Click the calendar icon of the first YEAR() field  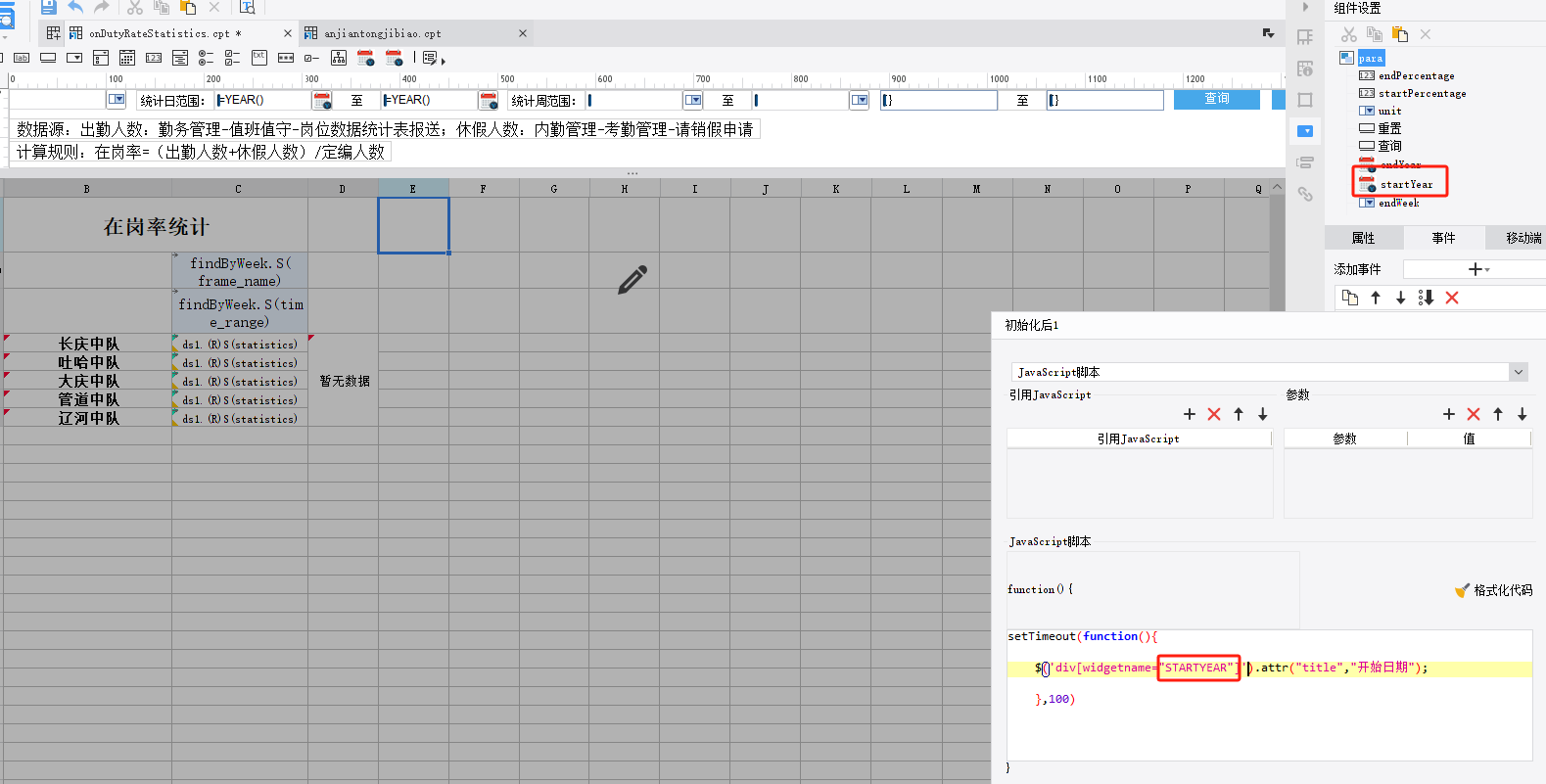click(x=322, y=100)
